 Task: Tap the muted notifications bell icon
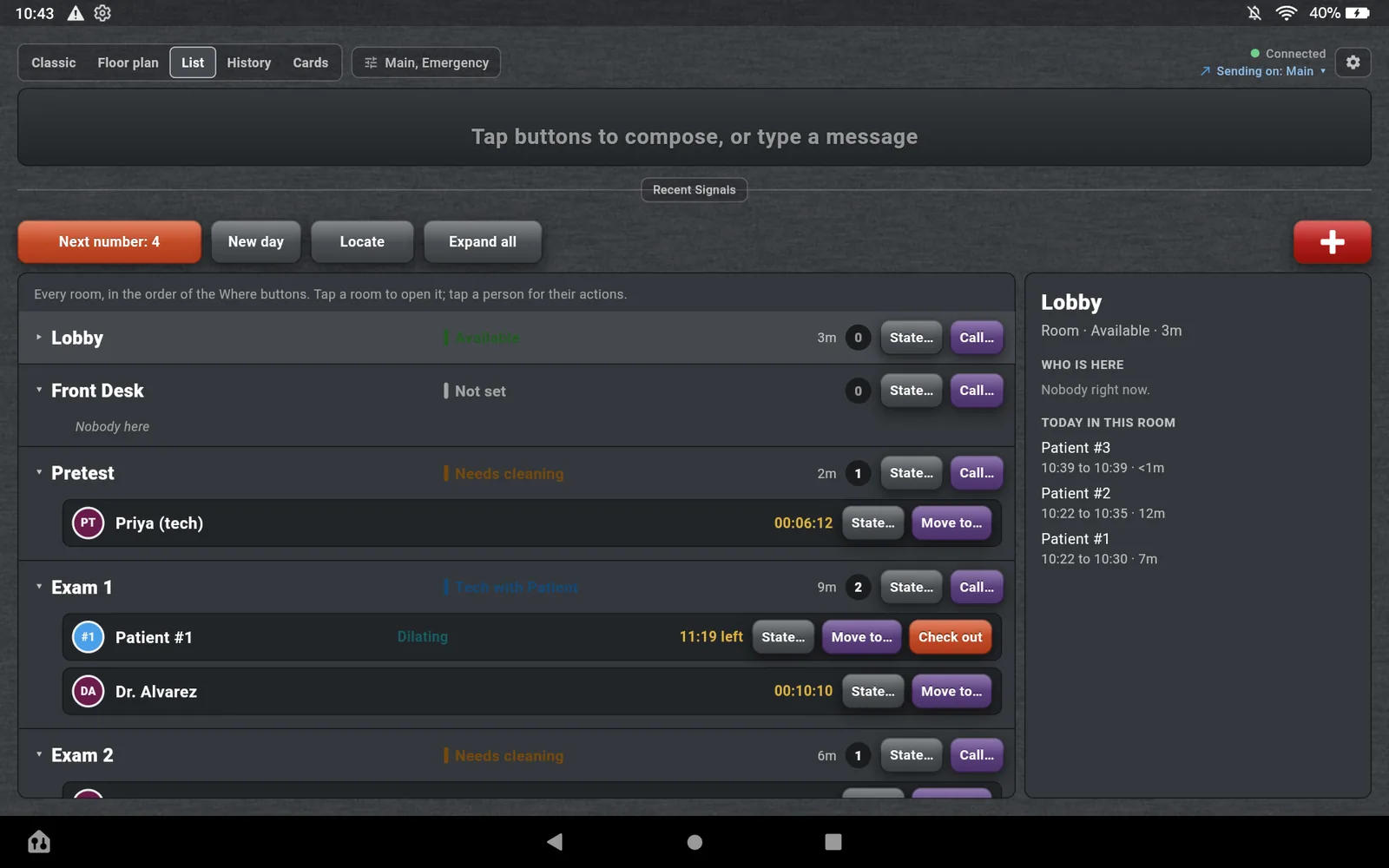(x=1254, y=13)
